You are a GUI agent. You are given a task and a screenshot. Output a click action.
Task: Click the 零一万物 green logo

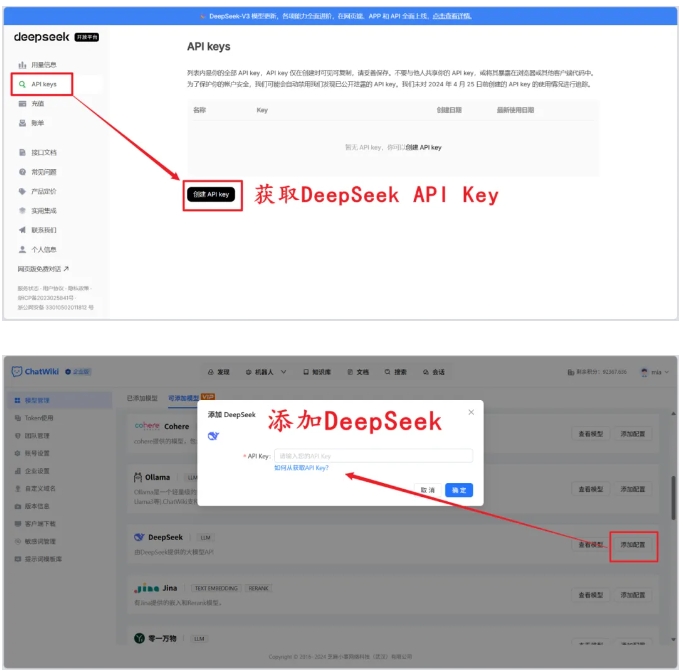(x=139, y=638)
